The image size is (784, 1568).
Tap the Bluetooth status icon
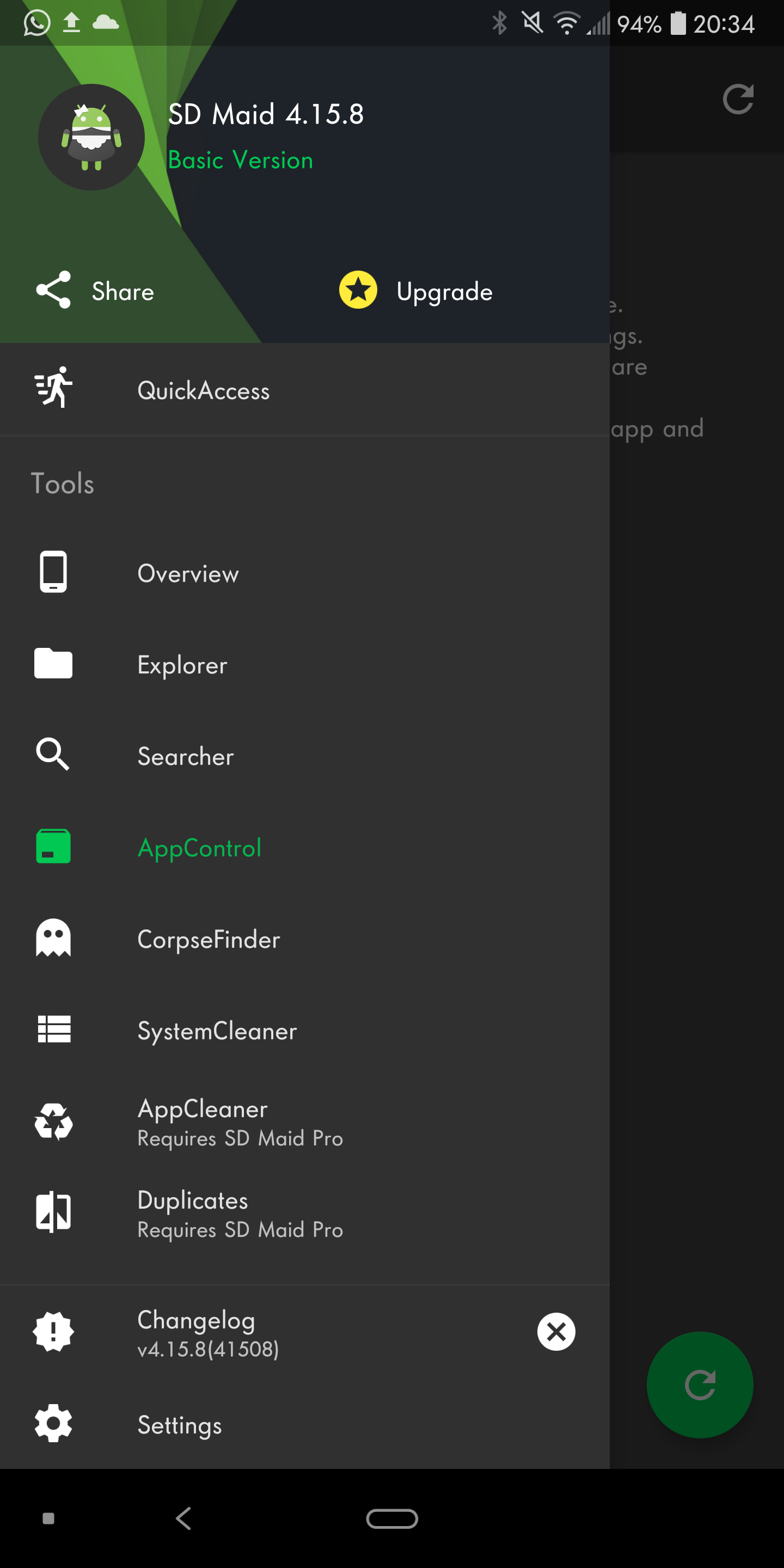500,23
